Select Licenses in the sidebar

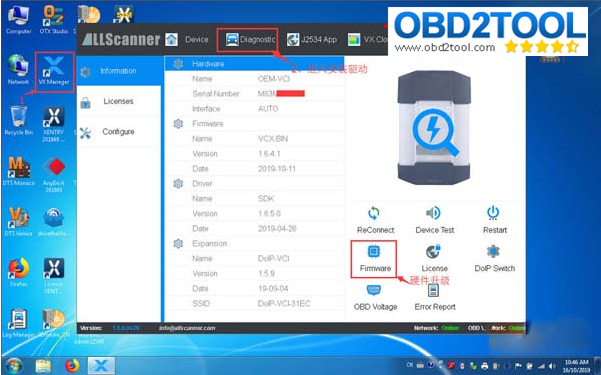coord(119,102)
